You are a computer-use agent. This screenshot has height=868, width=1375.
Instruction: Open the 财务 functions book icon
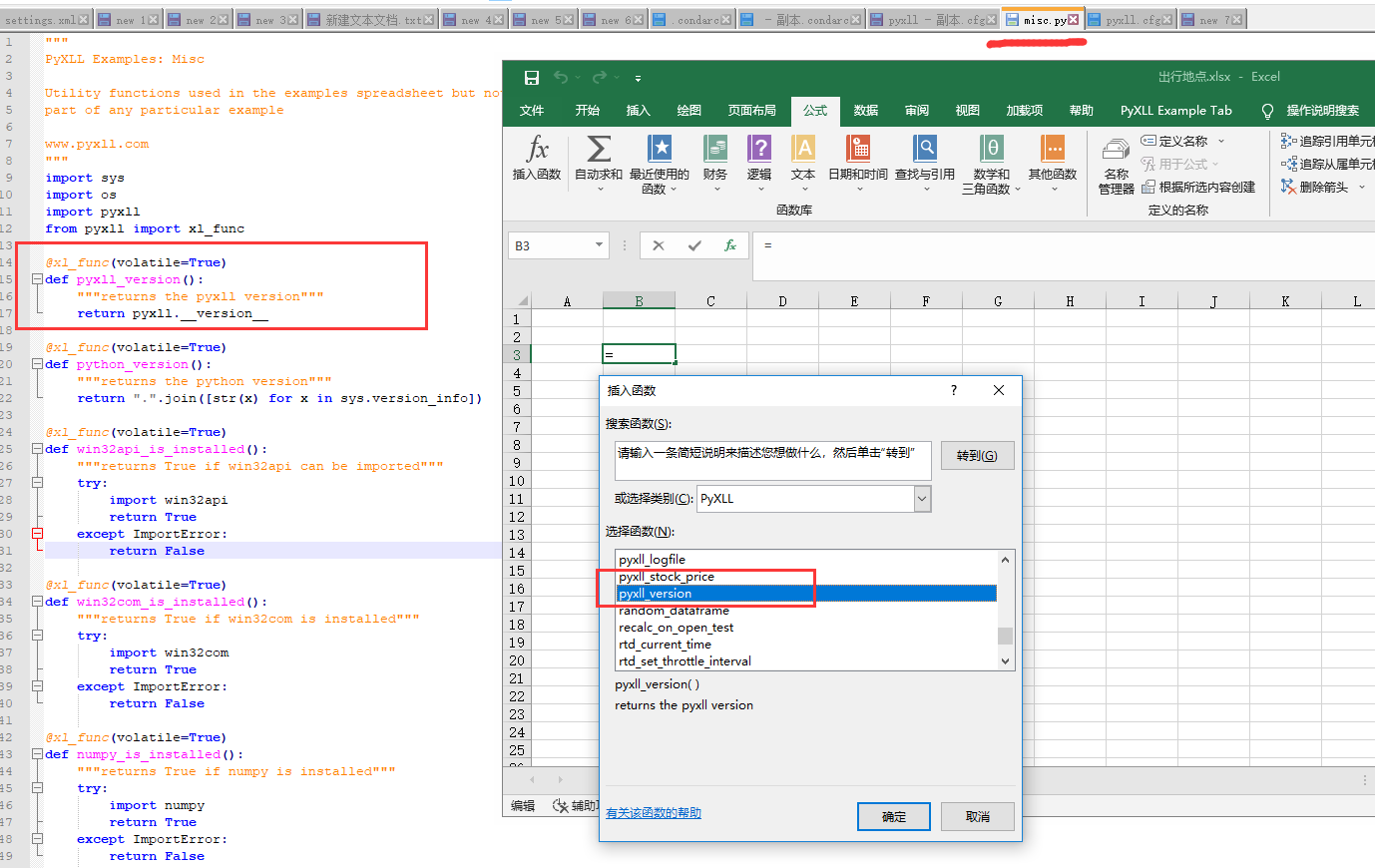(715, 149)
